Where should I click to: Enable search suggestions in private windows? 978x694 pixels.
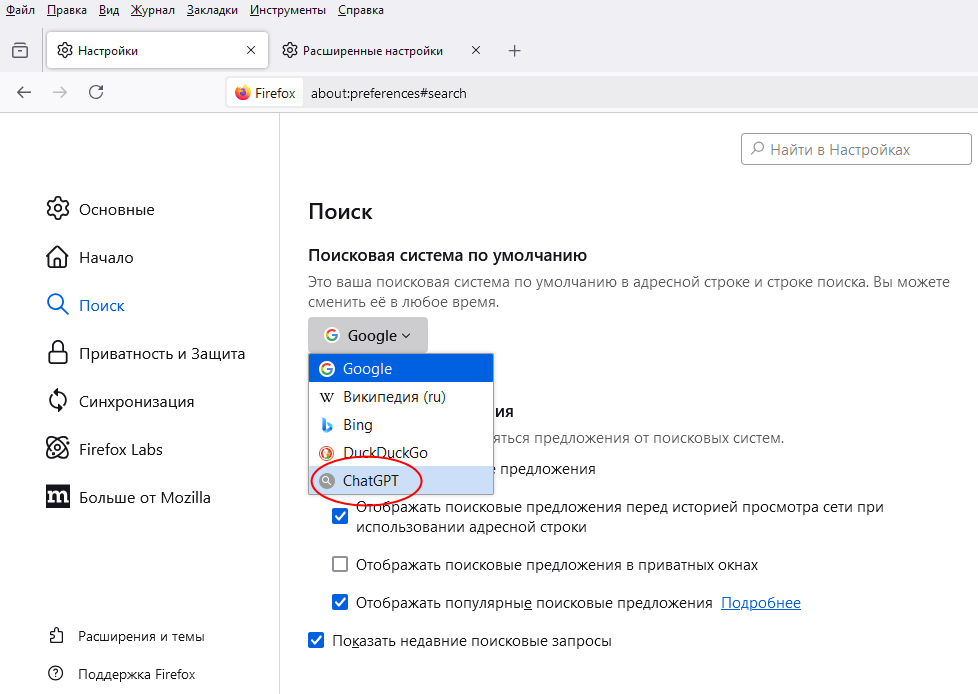click(x=340, y=564)
